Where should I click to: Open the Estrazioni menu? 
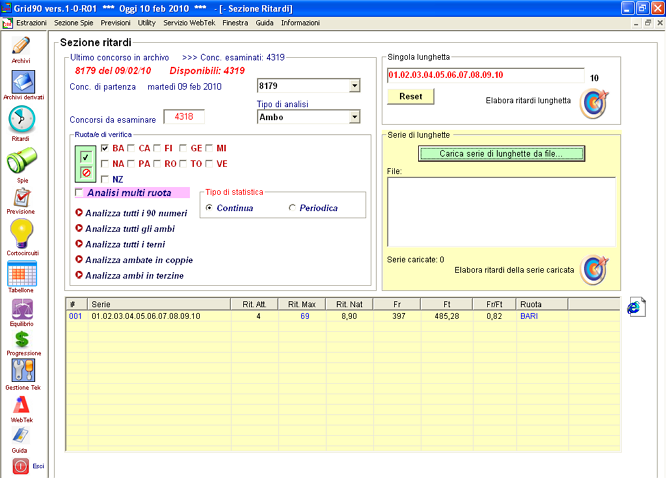31,23
